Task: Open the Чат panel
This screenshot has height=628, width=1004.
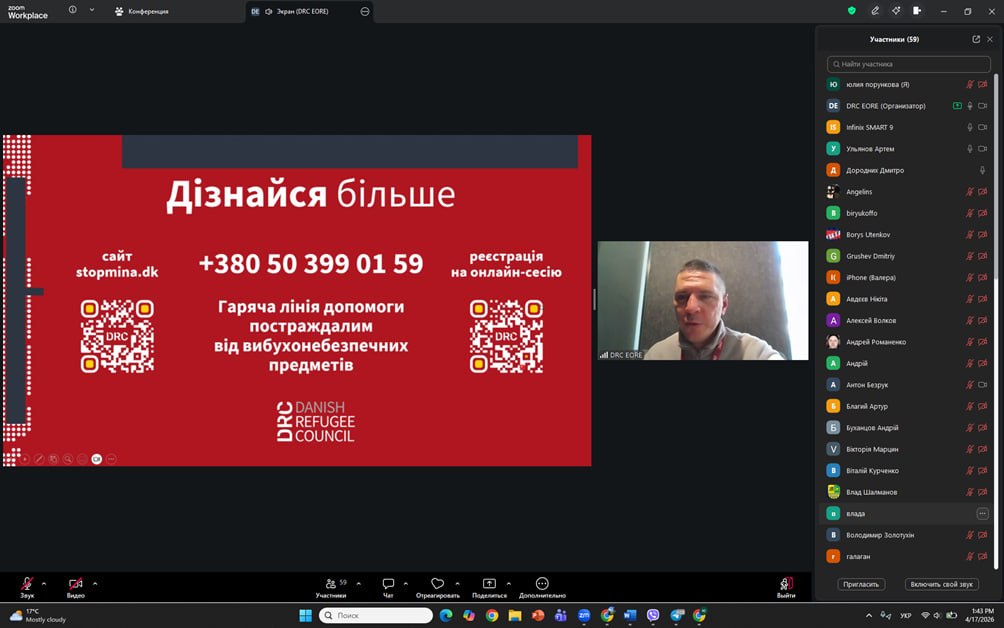Action: (388, 584)
